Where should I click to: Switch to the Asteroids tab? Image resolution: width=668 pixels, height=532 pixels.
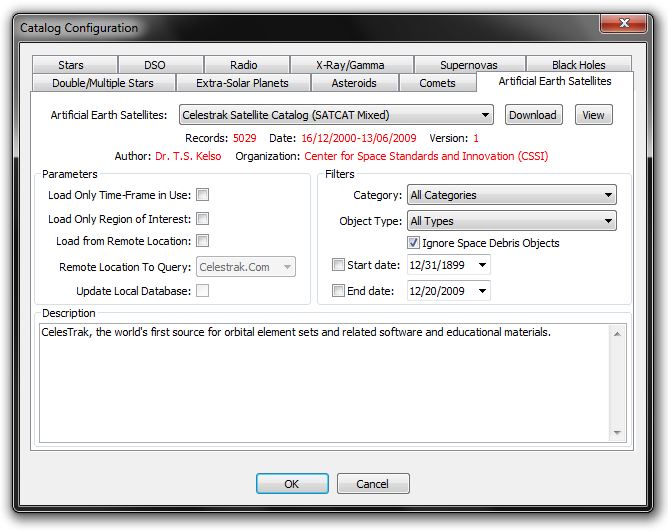[x=352, y=83]
